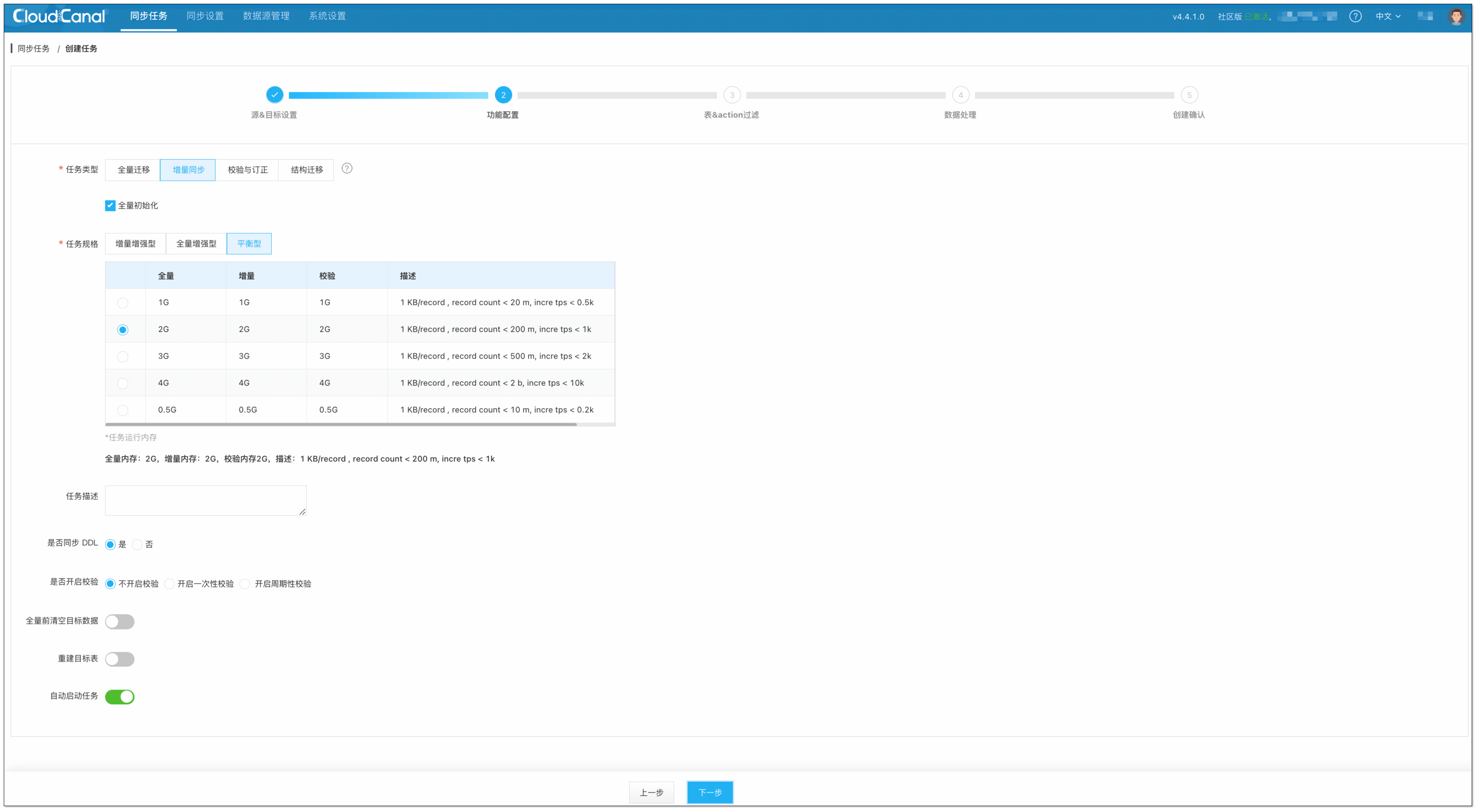
Task: Click the CloudCanal logo
Action: (59, 16)
